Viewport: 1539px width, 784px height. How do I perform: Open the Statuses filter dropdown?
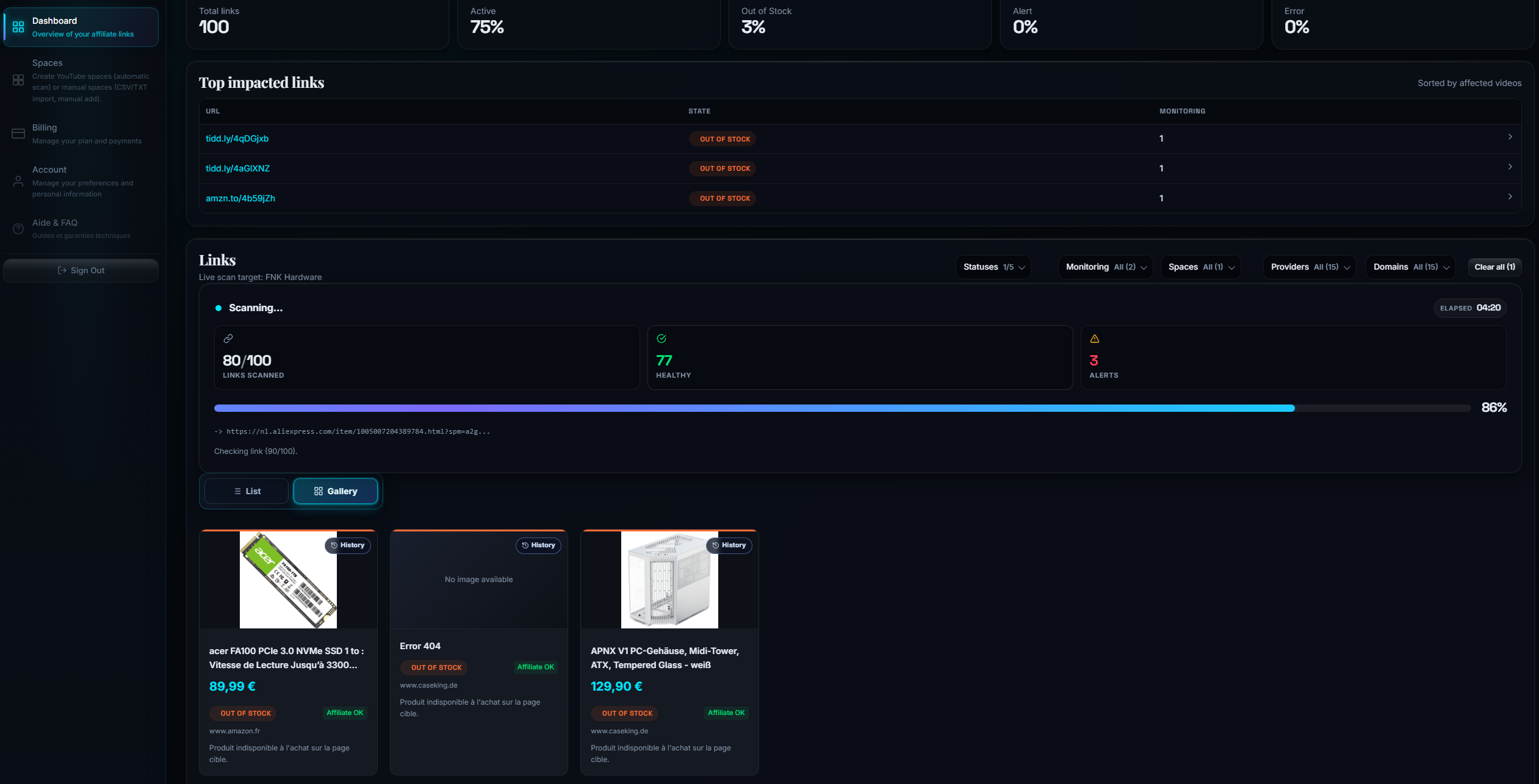(993, 267)
